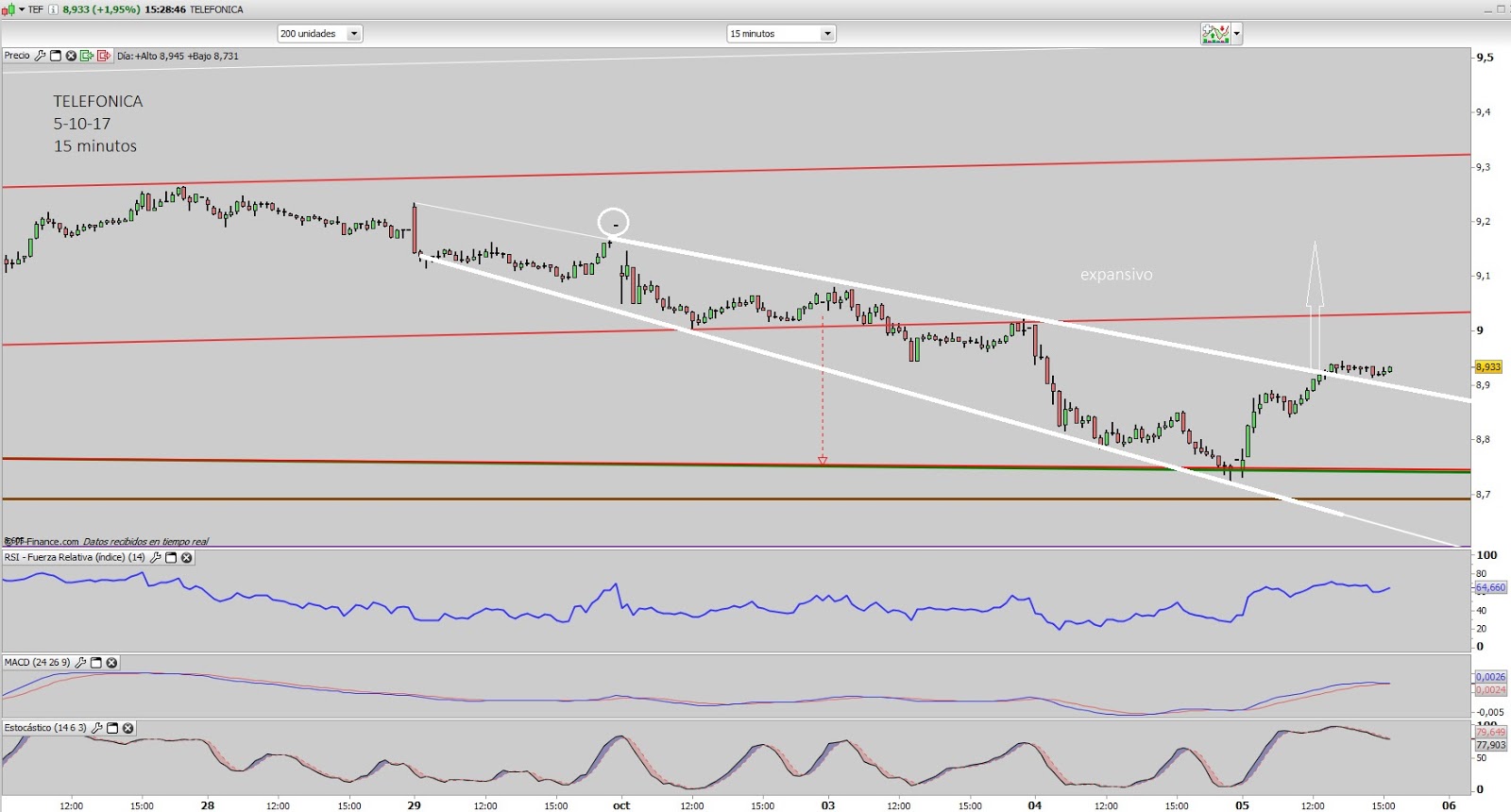Click the red export icon in Precio bar

[104, 56]
